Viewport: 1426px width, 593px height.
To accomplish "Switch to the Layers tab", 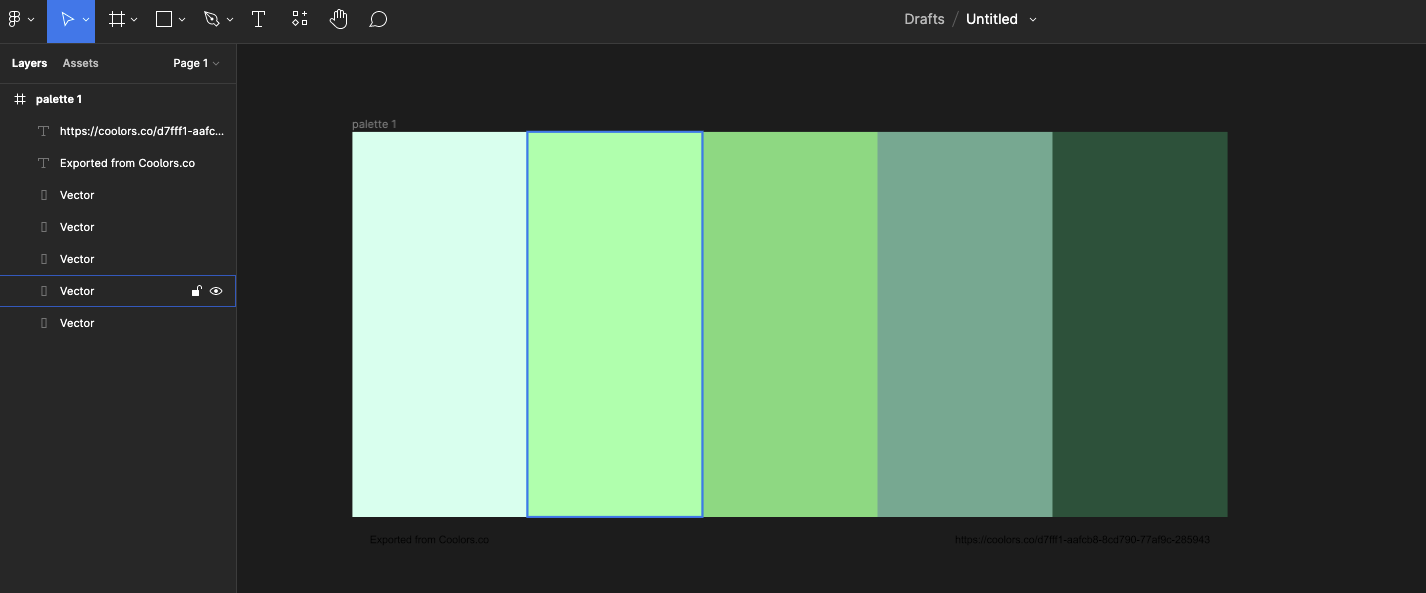I will click(x=29, y=63).
